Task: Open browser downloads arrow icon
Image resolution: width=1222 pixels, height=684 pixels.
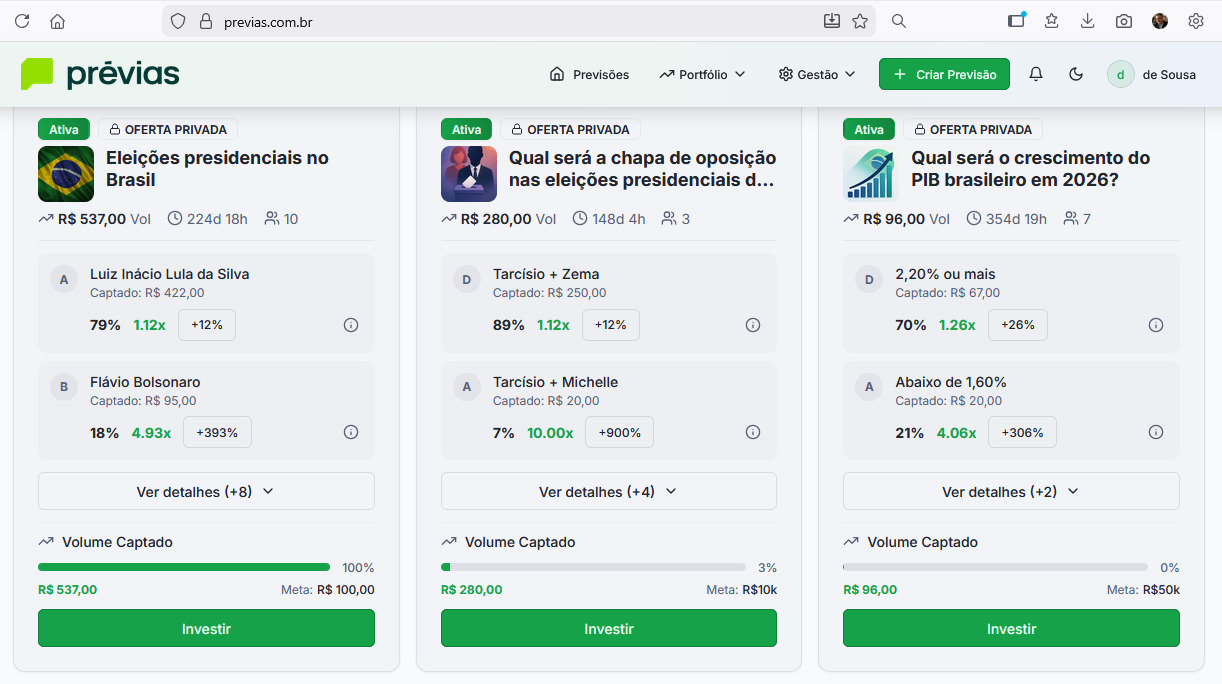Action: click(1088, 21)
